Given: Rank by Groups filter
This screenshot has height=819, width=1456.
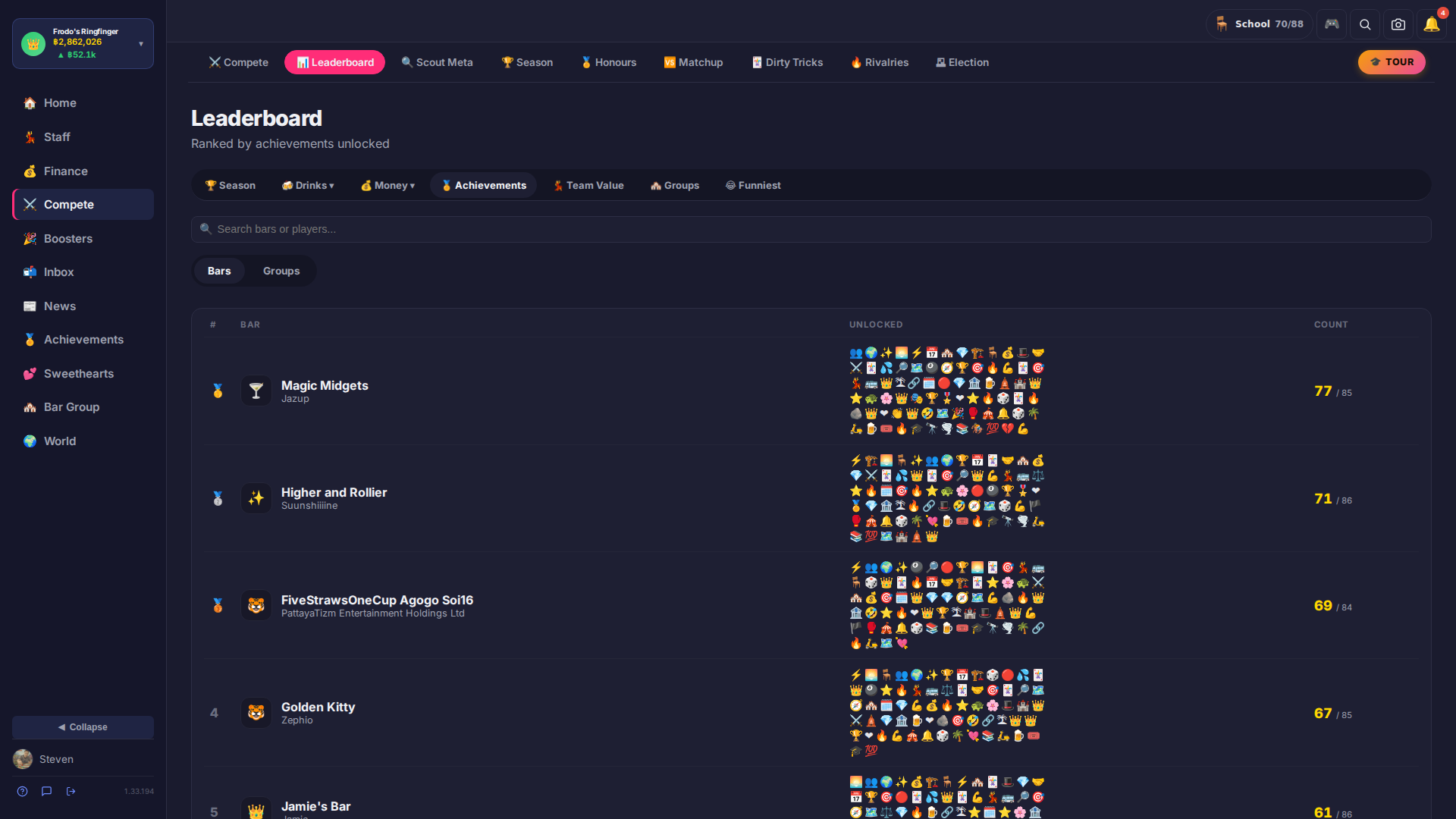Looking at the screenshot, I should (675, 185).
